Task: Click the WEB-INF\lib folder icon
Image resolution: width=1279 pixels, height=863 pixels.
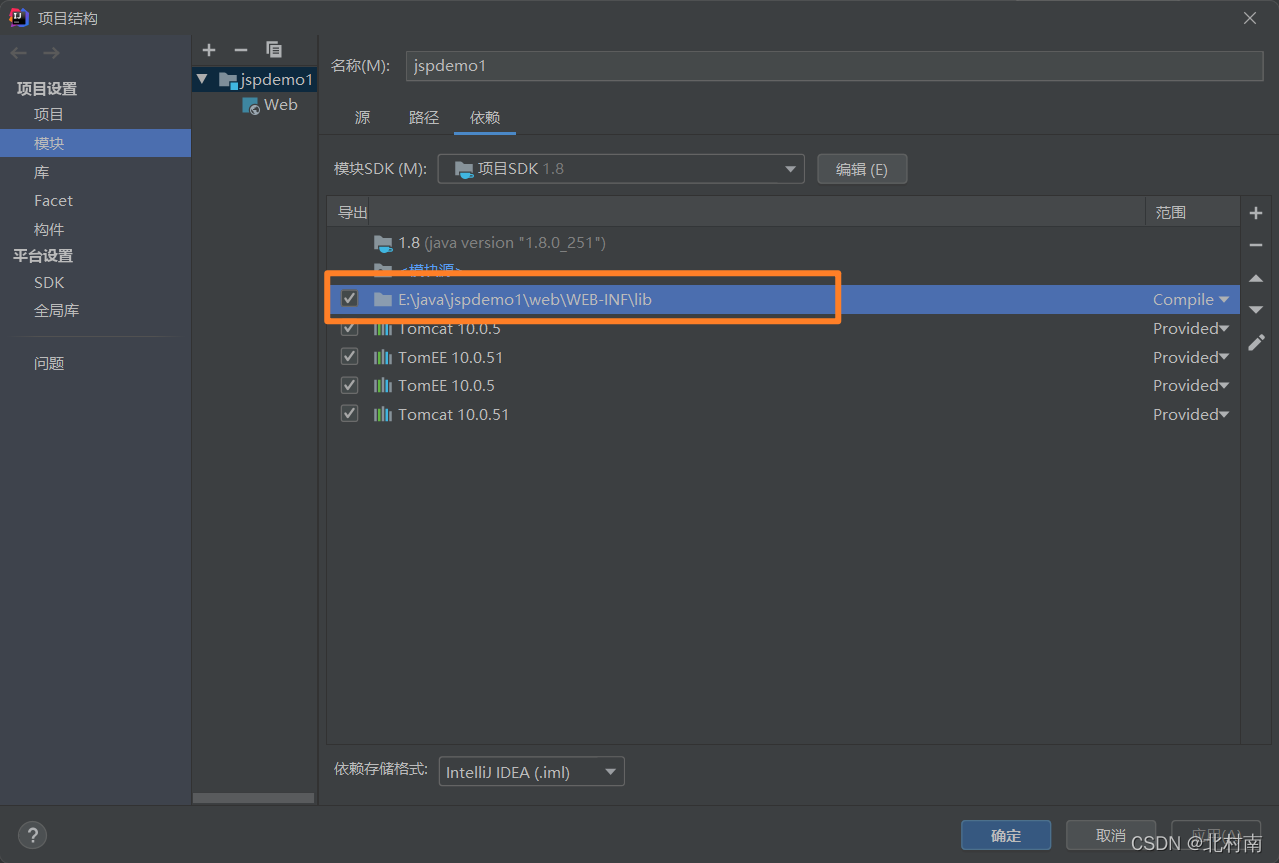Action: [x=383, y=299]
